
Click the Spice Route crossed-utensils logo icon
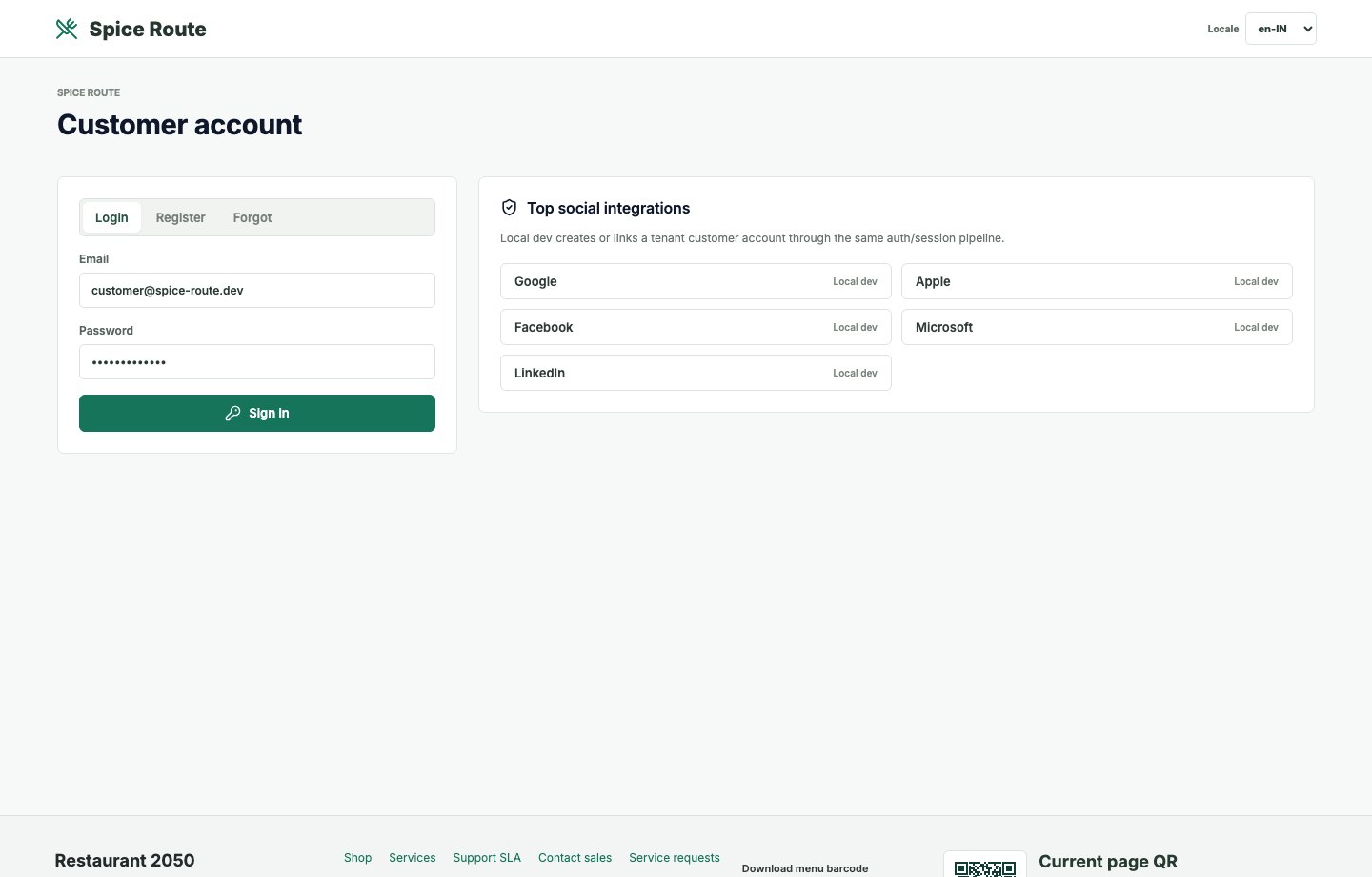point(67,29)
